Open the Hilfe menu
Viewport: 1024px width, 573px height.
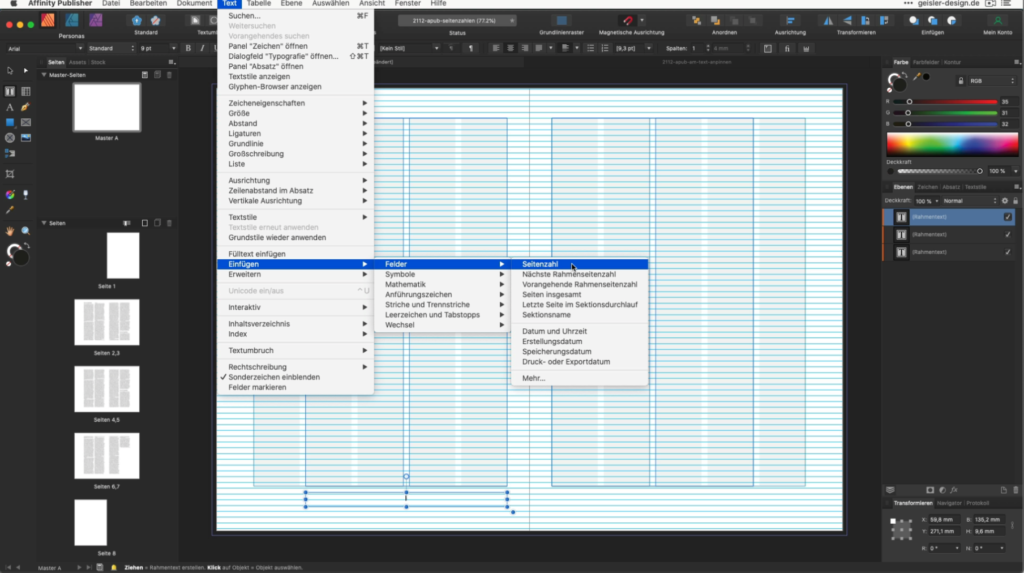[x=438, y=3]
